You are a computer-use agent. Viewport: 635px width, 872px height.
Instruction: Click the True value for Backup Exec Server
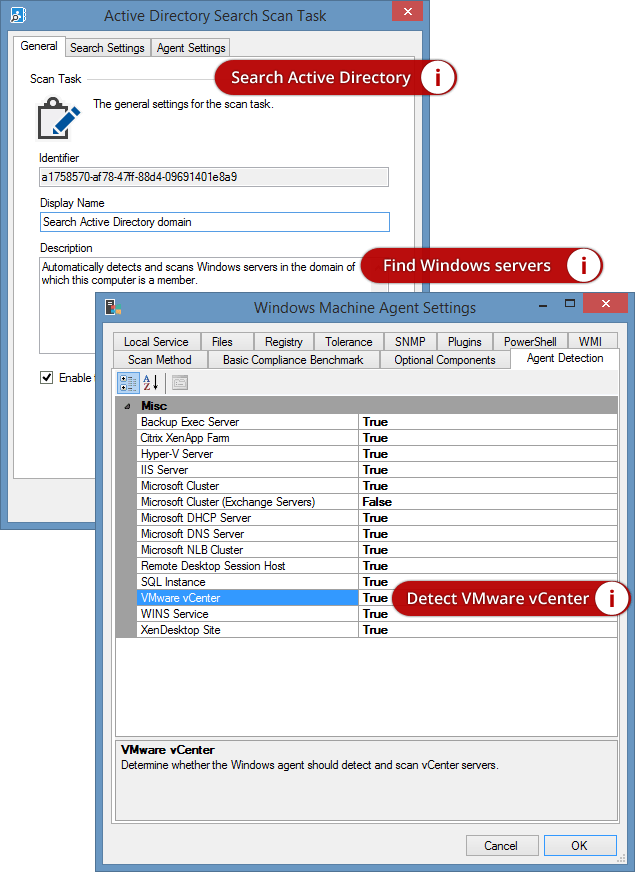pos(488,422)
